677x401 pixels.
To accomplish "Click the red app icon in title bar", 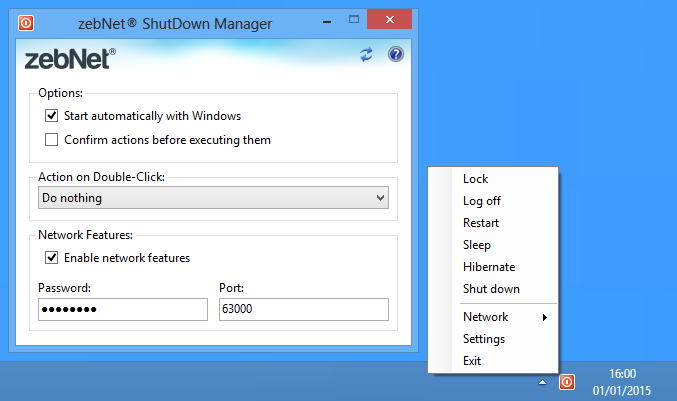I will pyautogui.click(x=25, y=23).
